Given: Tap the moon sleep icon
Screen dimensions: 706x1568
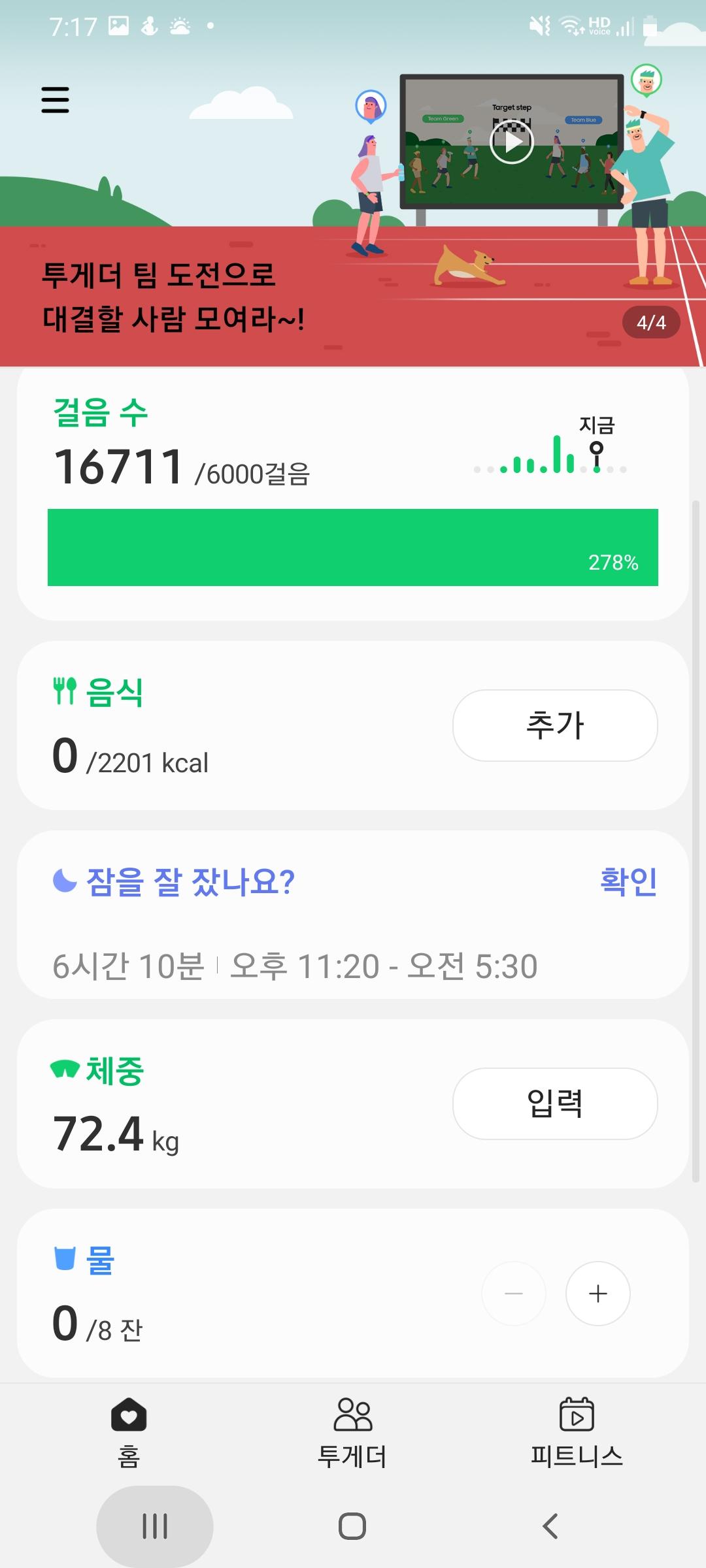Looking at the screenshot, I should [65, 881].
